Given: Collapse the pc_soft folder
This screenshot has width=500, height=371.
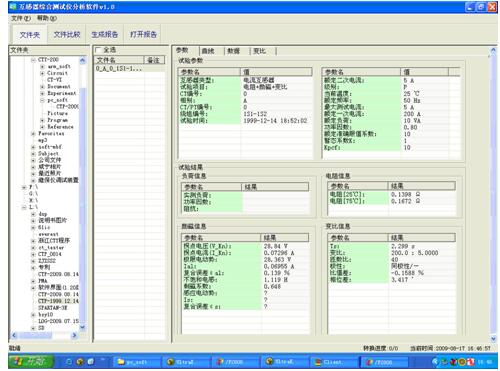Looking at the screenshot, I should pos(42,100).
